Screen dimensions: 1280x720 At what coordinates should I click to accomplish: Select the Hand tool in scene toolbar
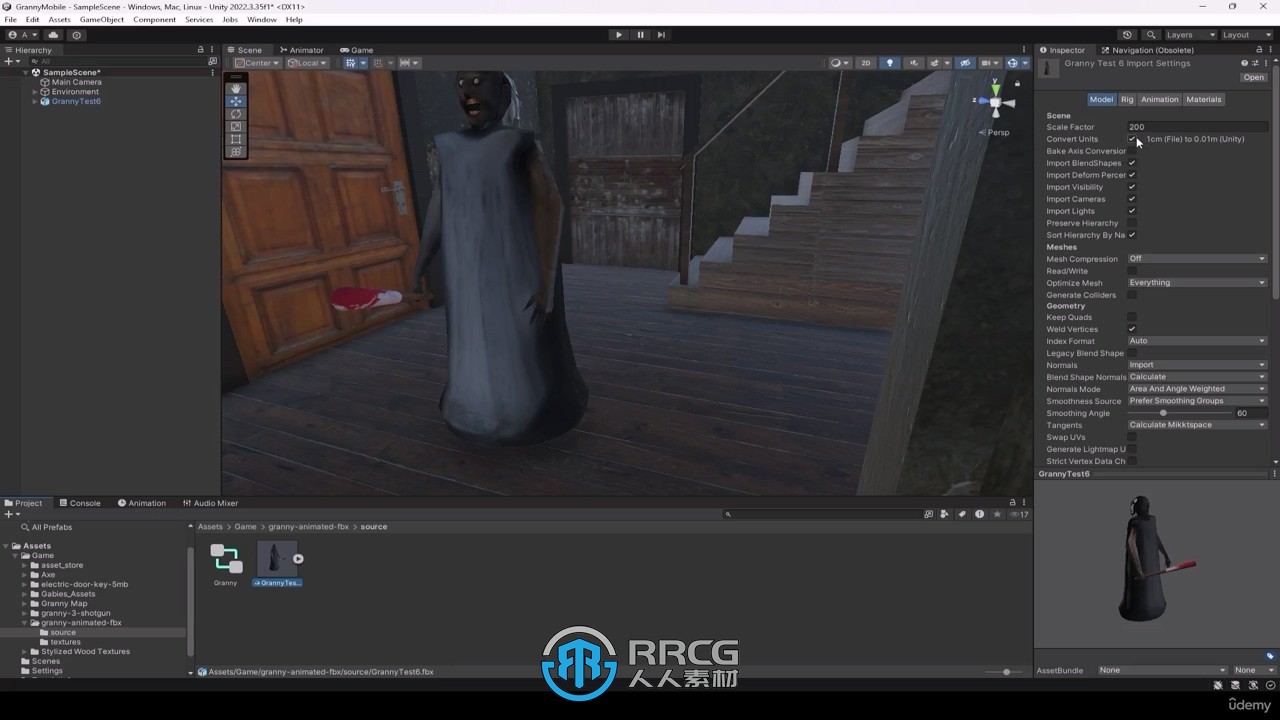tap(236, 88)
